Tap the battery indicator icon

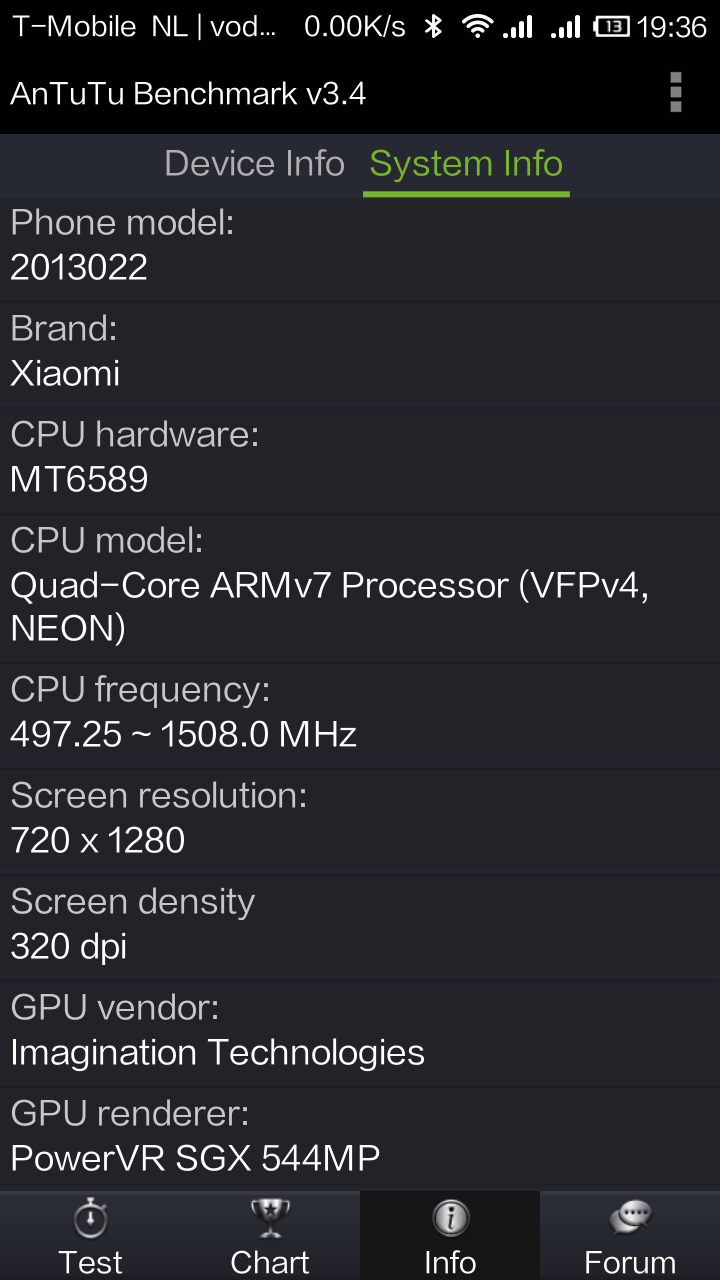tap(611, 27)
